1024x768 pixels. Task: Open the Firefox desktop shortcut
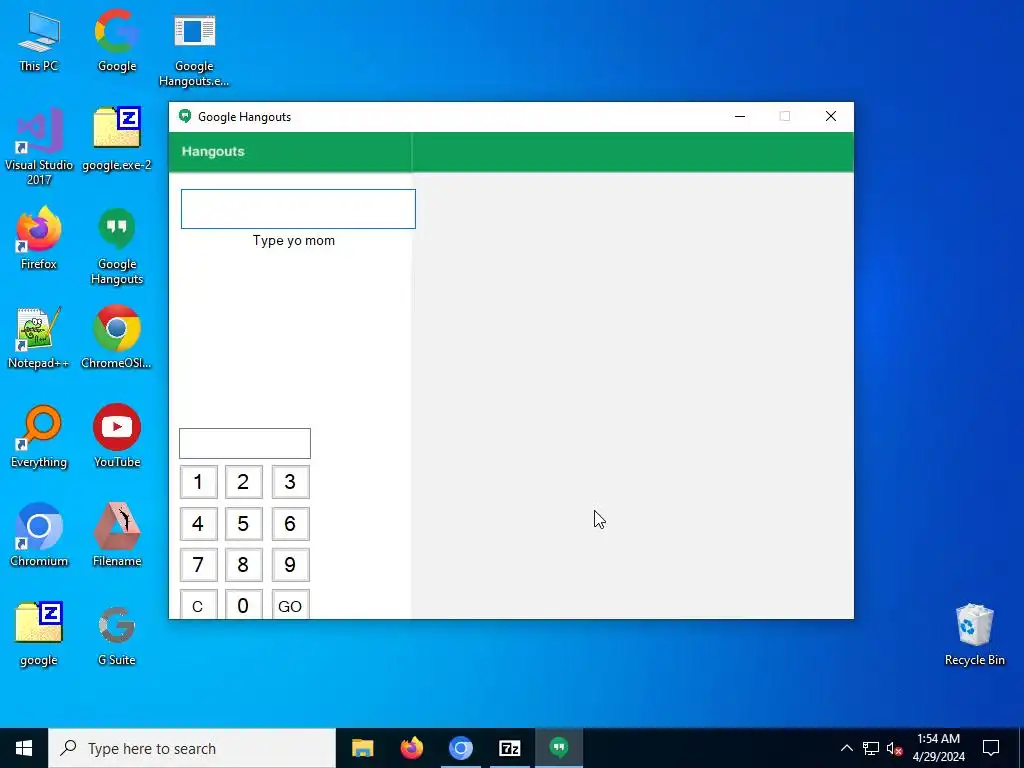click(39, 238)
